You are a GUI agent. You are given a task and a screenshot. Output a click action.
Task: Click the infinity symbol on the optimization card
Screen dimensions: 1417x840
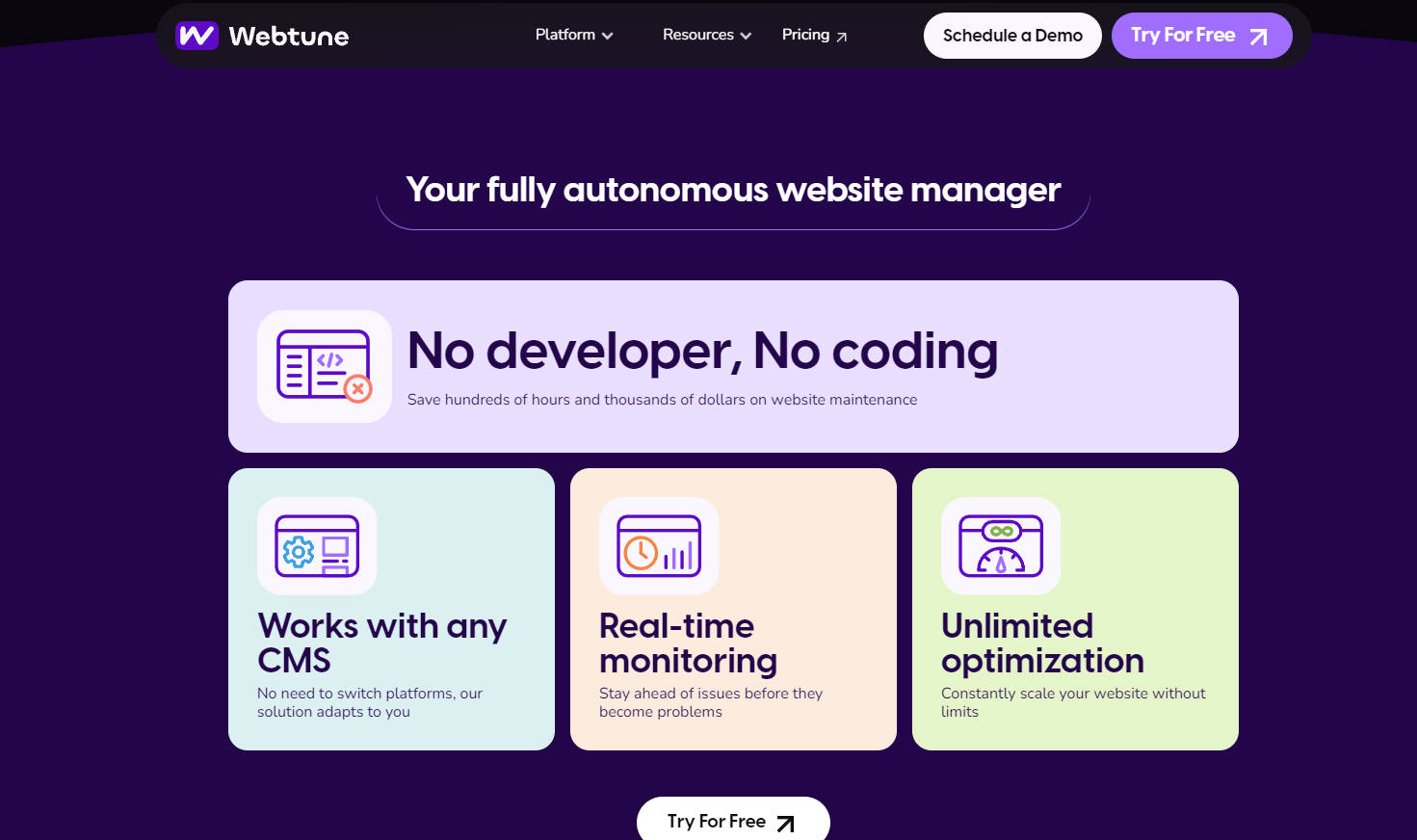click(x=1001, y=529)
